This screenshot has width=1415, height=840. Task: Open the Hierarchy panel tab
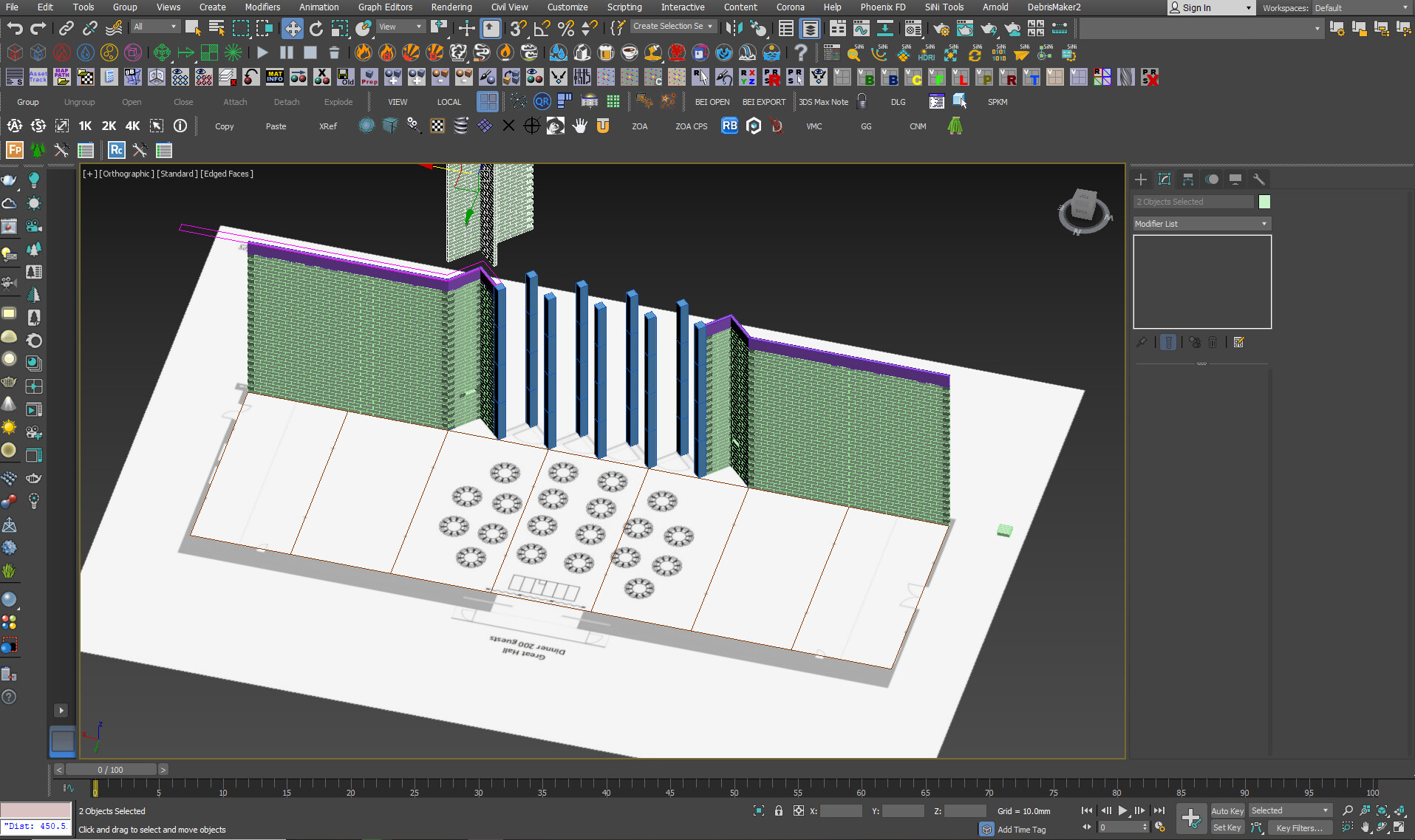[1188, 180]
